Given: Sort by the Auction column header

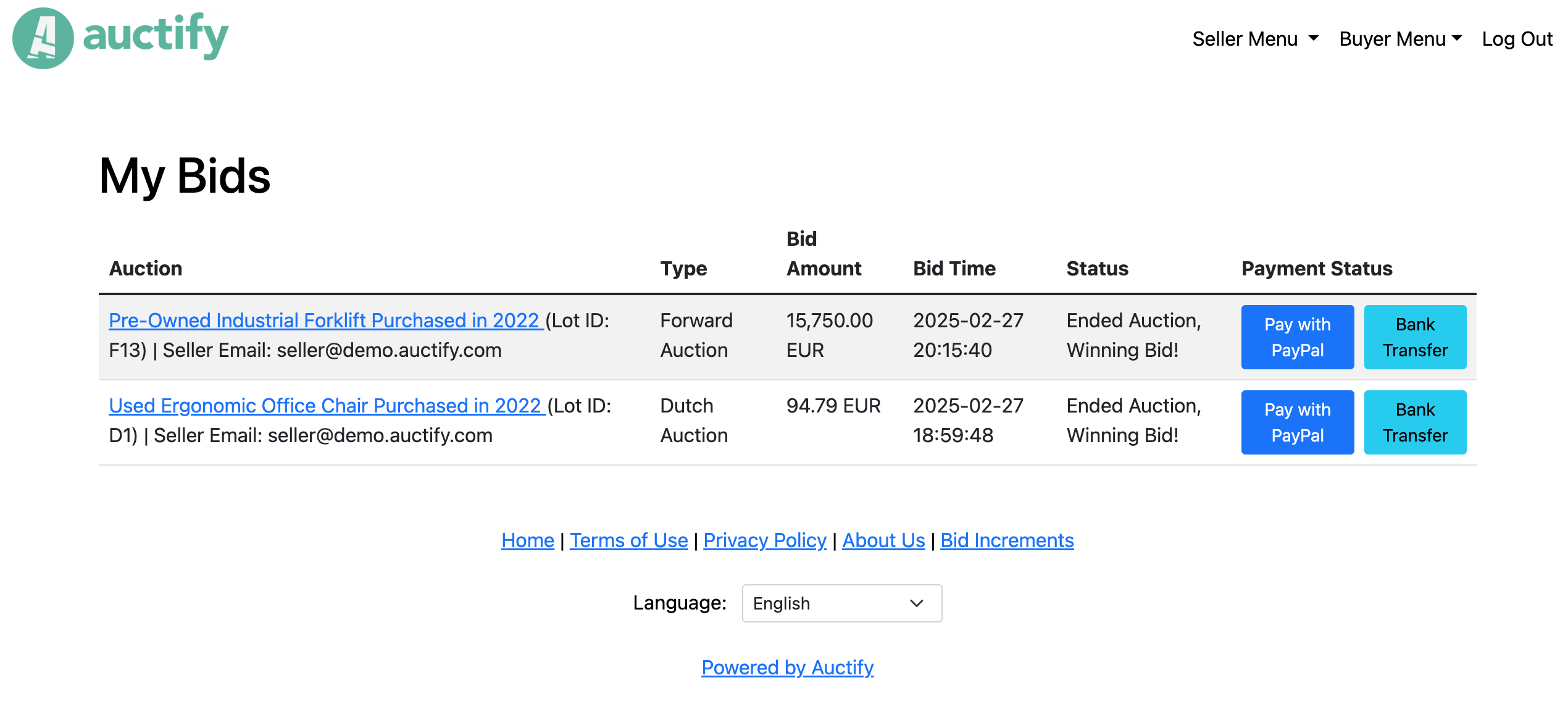Looking at the screenshot, I should [x=146, y=268].
